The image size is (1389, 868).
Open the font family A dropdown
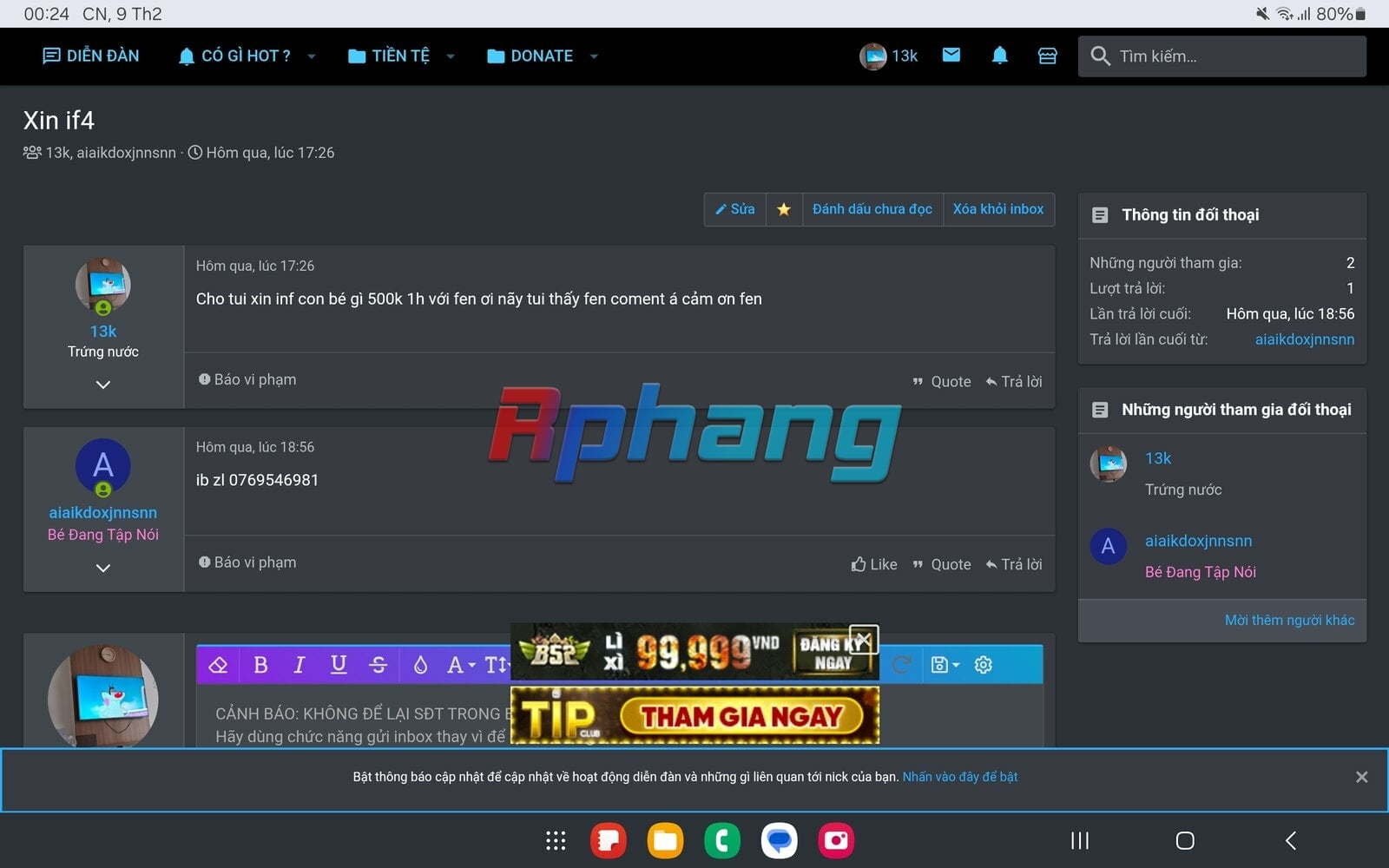[461, 665]
